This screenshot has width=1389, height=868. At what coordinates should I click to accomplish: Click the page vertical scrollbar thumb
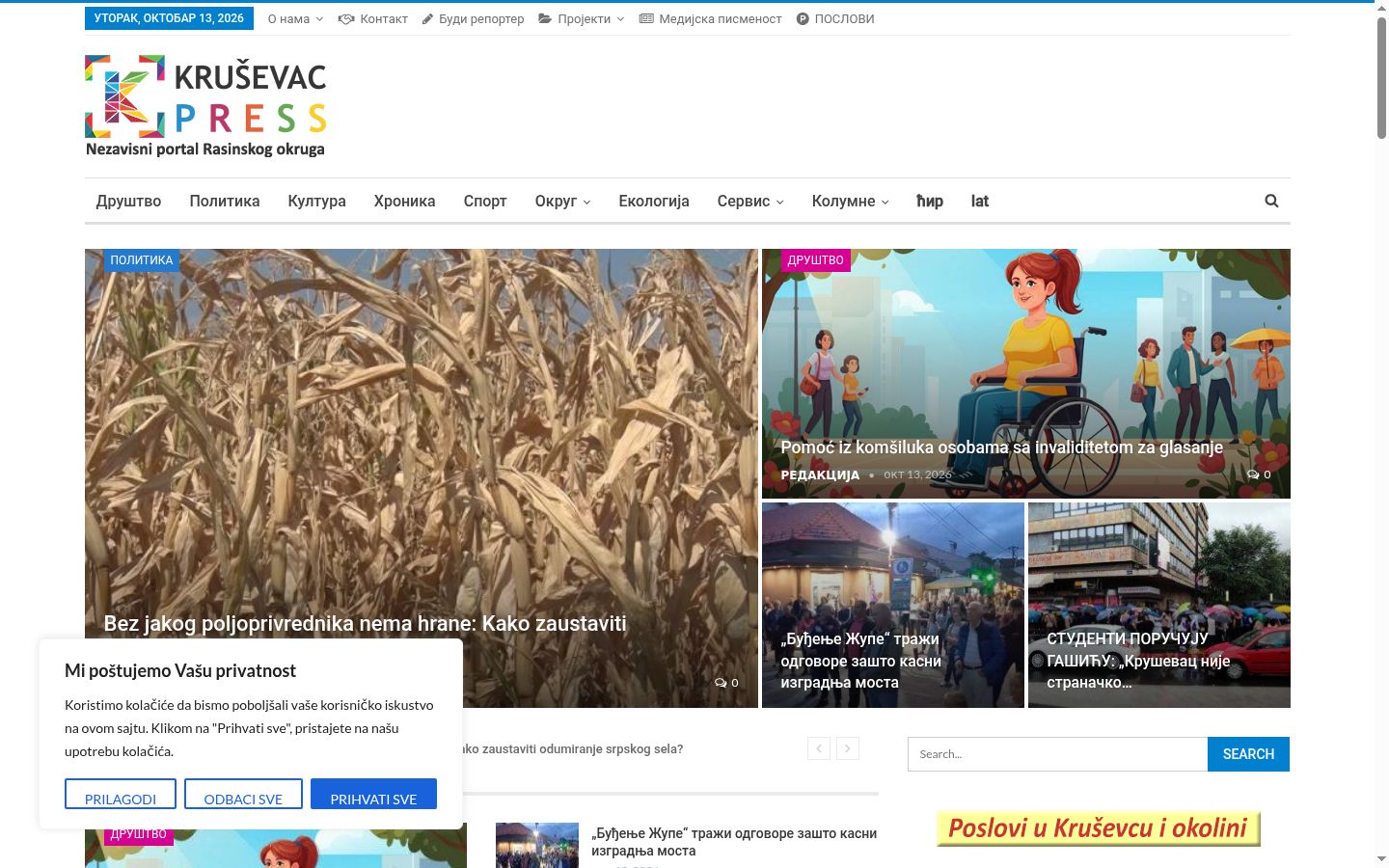[1381, 80]
